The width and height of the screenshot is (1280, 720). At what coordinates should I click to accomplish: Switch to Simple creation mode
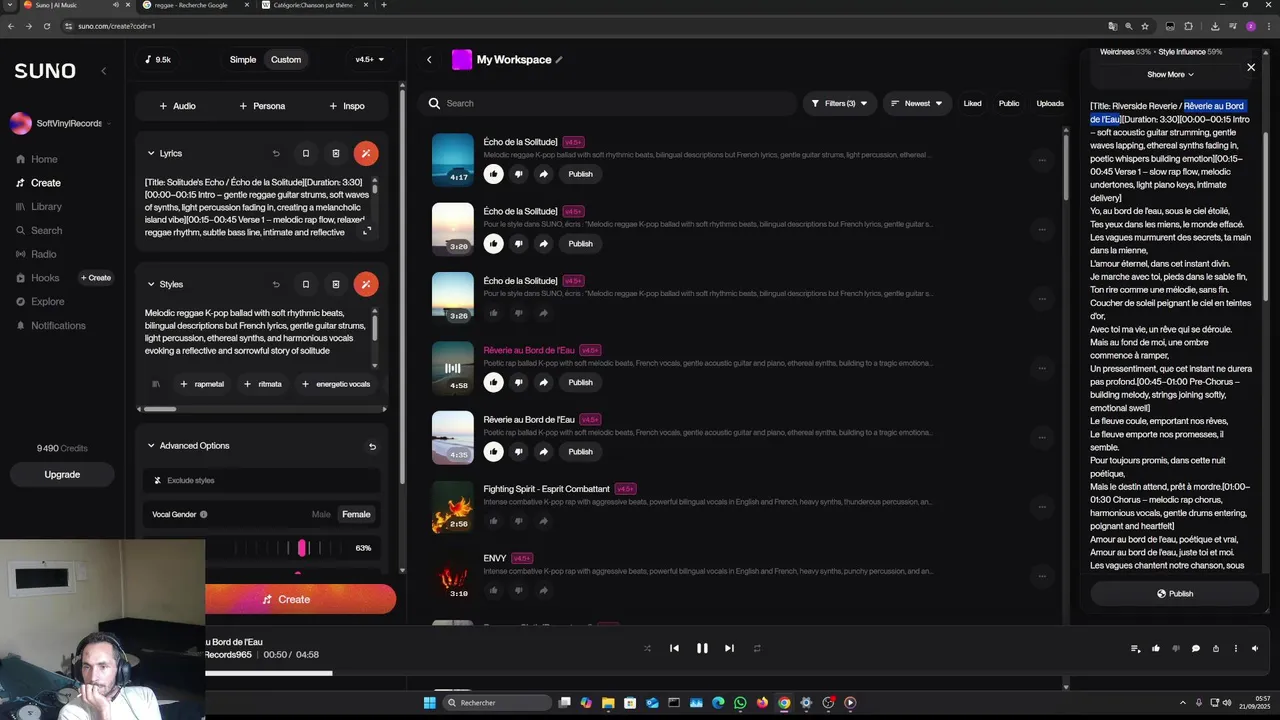243,59
